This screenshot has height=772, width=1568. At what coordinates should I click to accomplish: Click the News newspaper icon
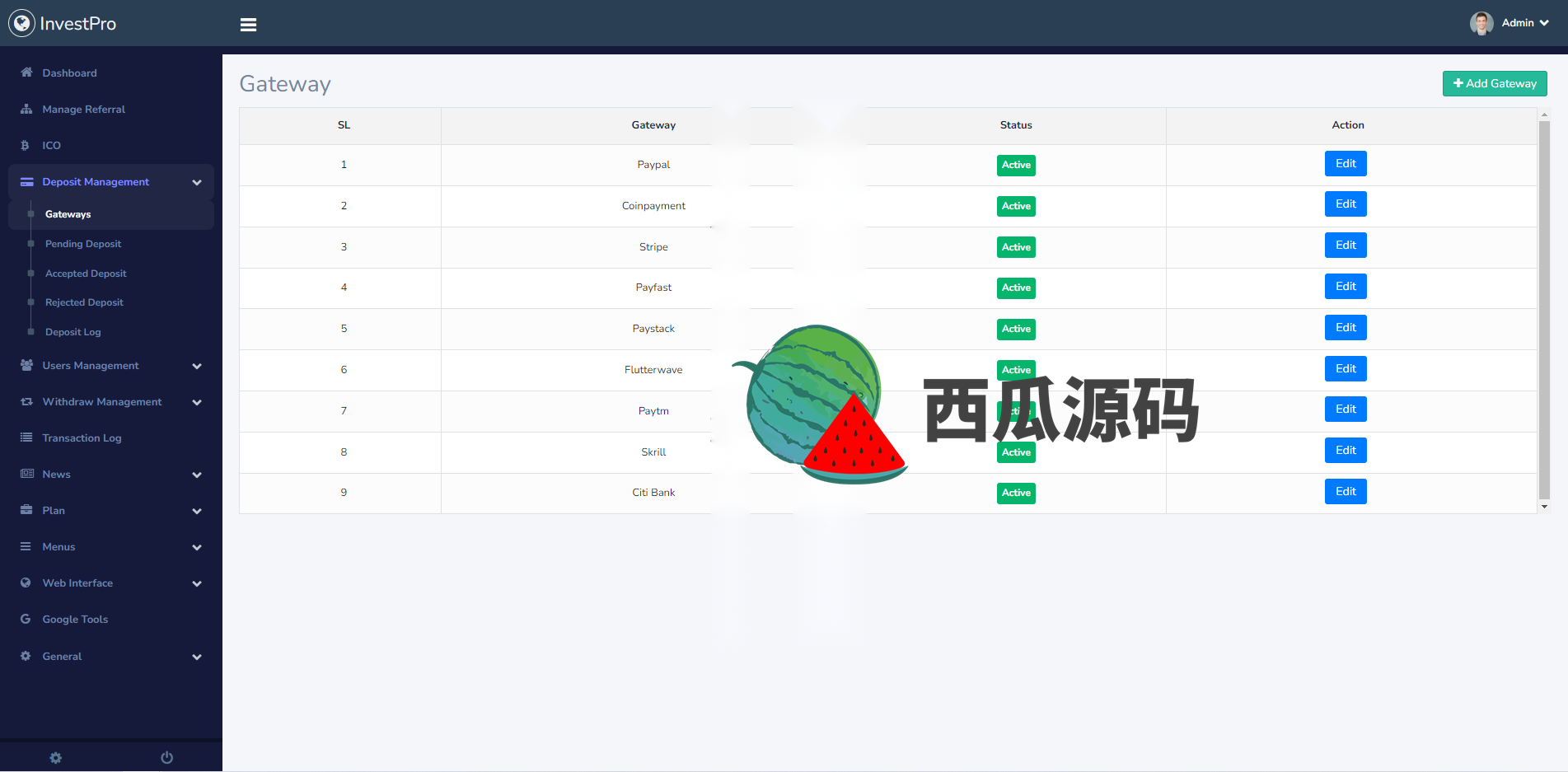[x=26, y=474]
